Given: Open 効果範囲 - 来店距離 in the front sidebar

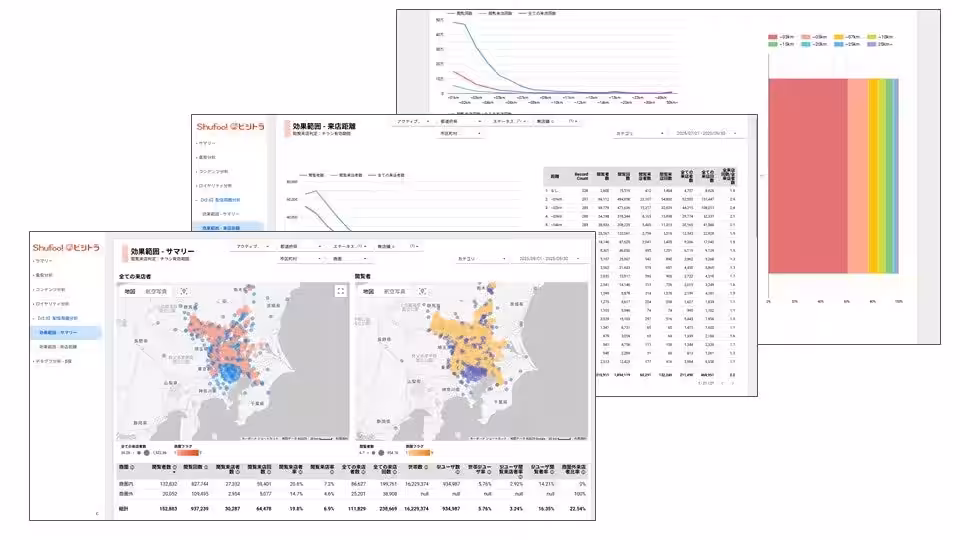Looking at the screenshot, I should [x=64, y=345].
